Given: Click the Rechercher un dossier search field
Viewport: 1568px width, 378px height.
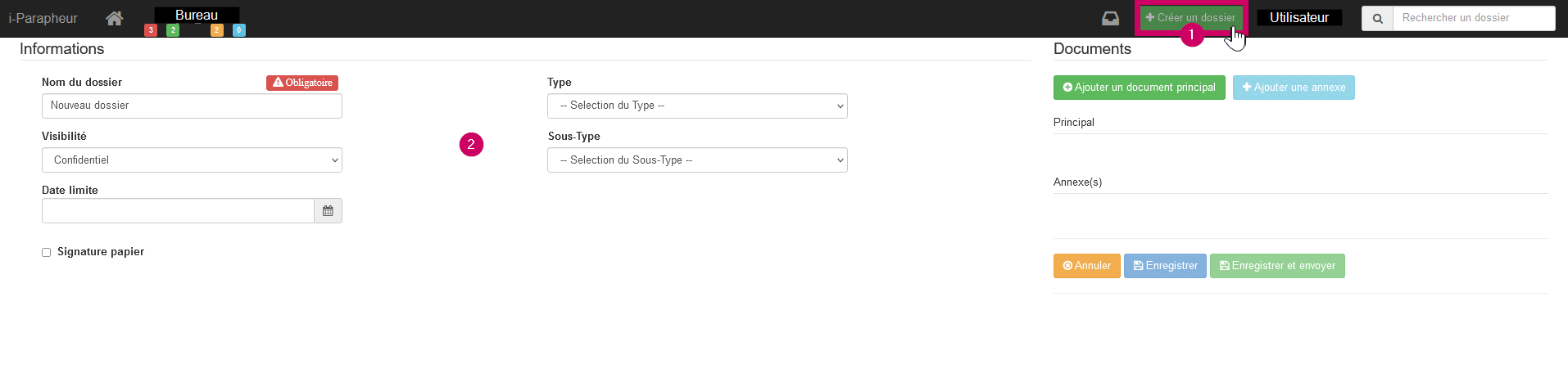Looking at the screenshot, I should (1473, 18).
